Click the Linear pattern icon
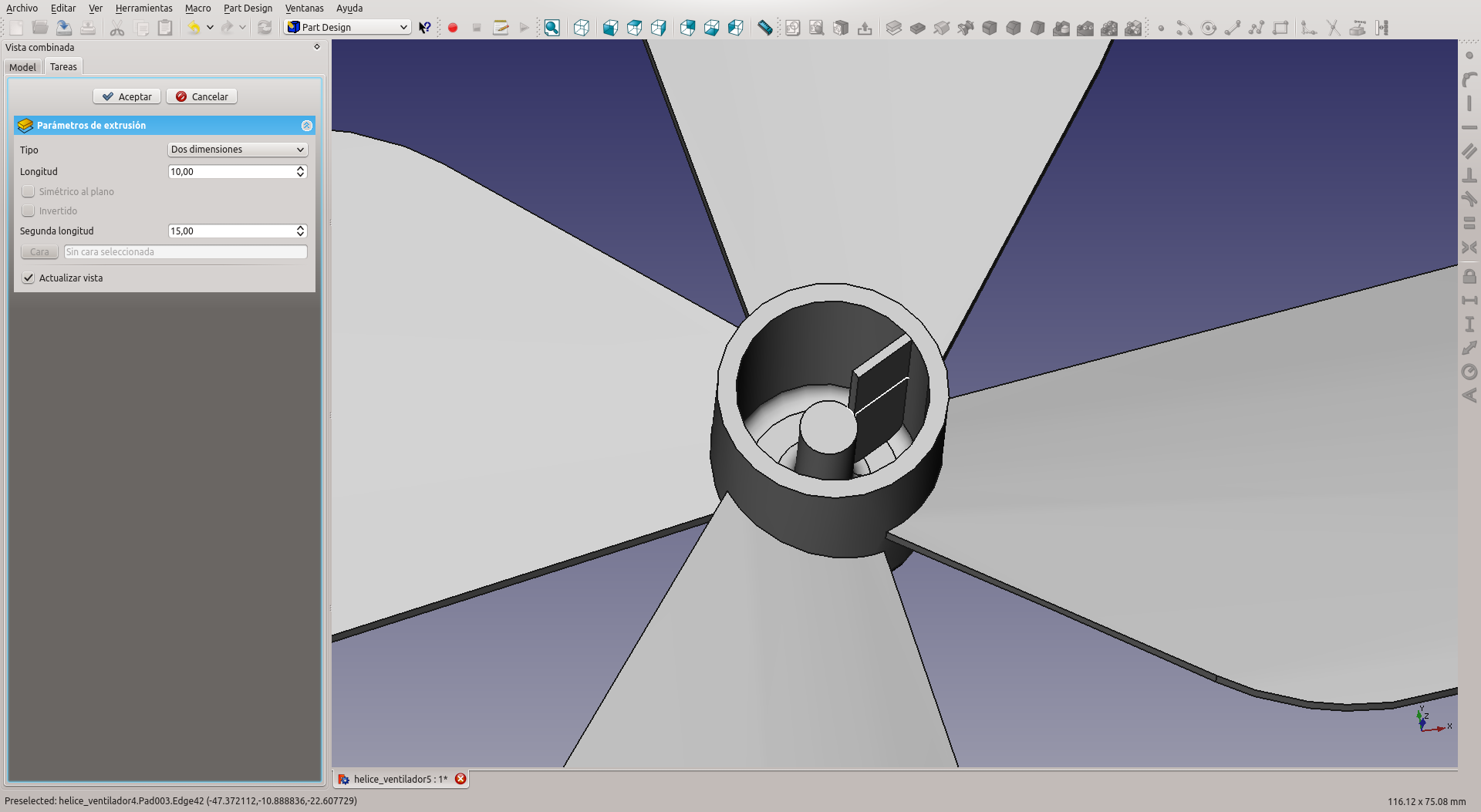 click(x=1085, y=28)
